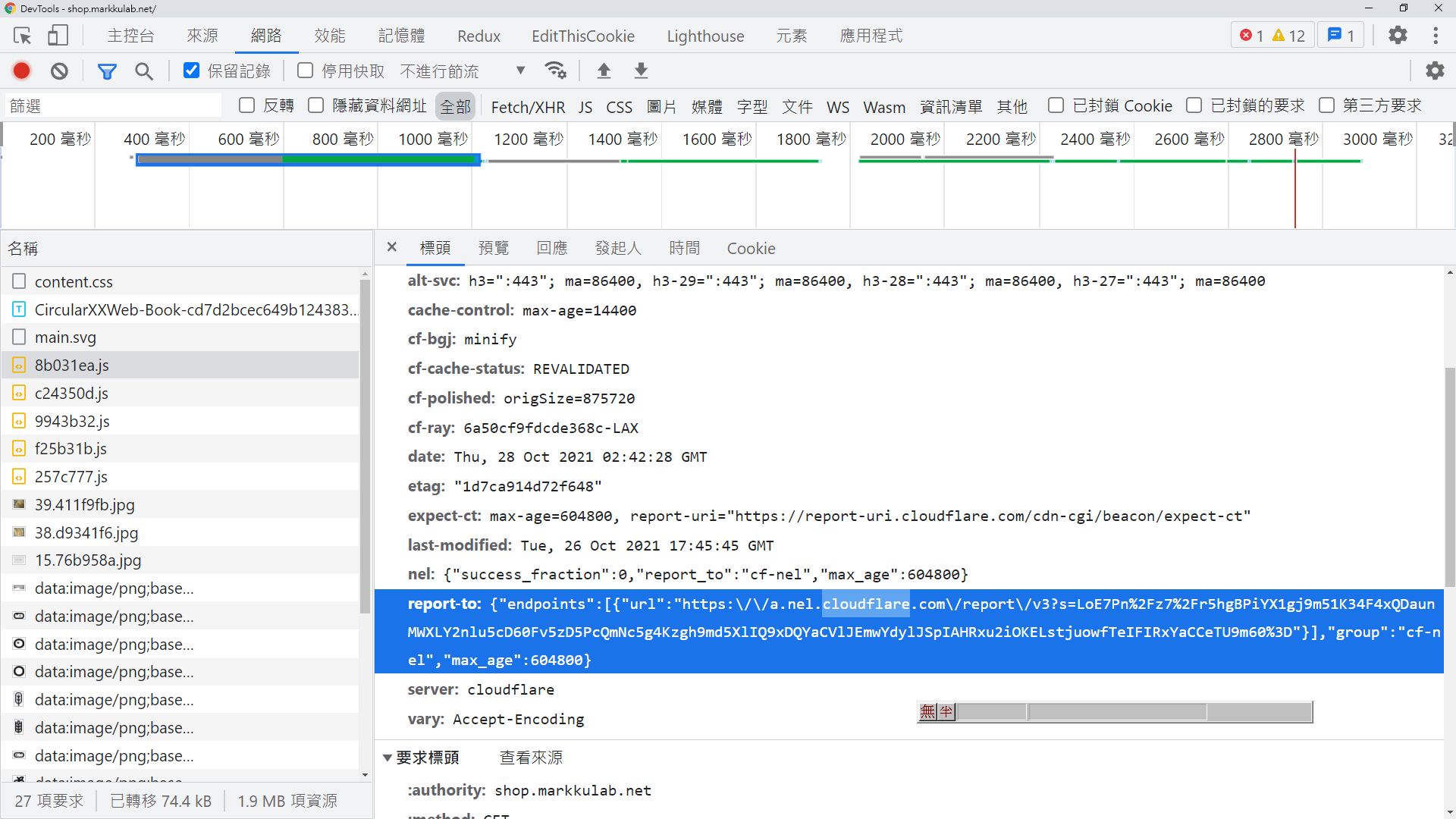
Task: Select the Fetch/XHR filter button
Action: point(528,107)
